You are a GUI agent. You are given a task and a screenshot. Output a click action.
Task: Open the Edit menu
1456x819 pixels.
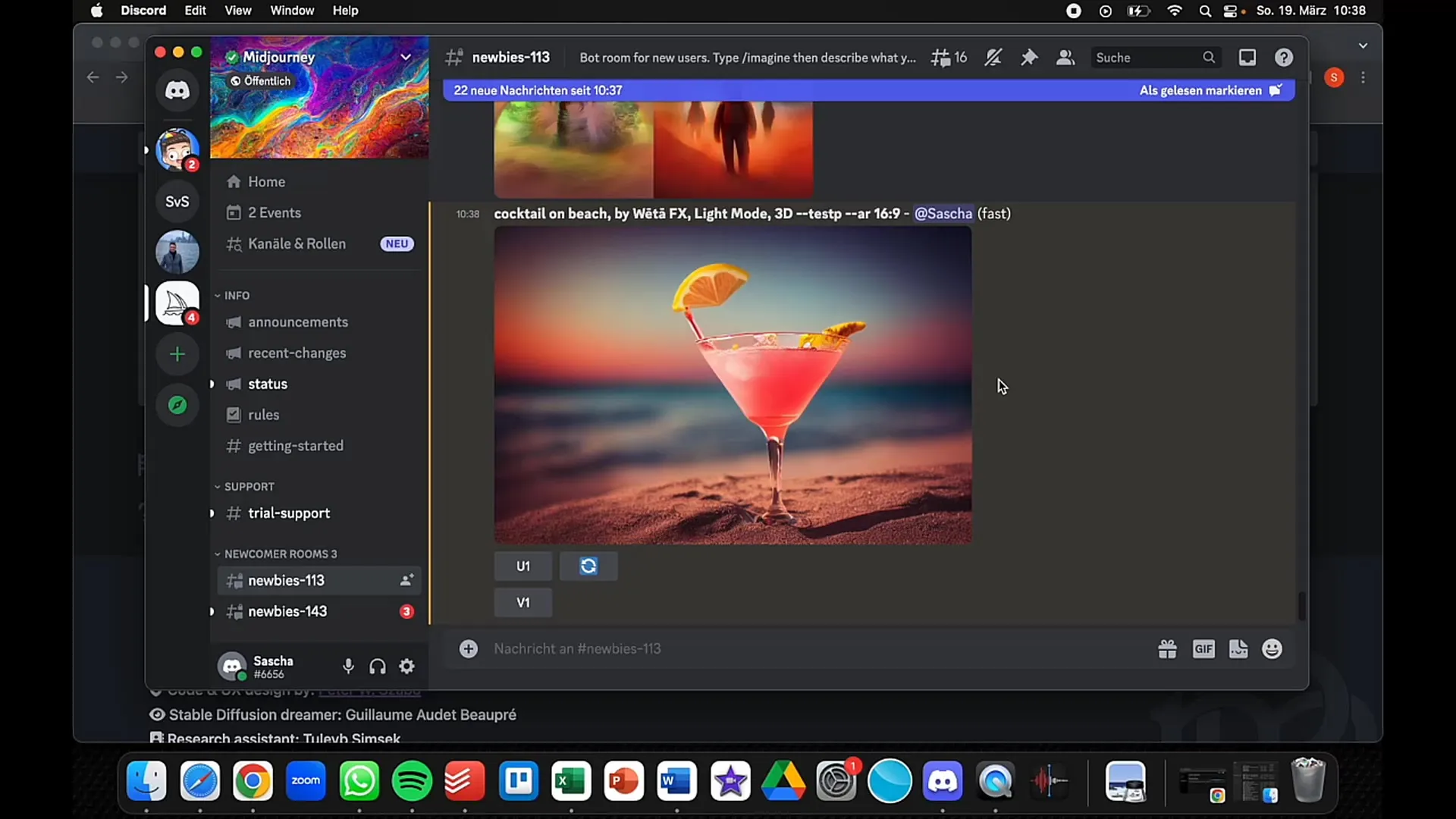(195, 11)
